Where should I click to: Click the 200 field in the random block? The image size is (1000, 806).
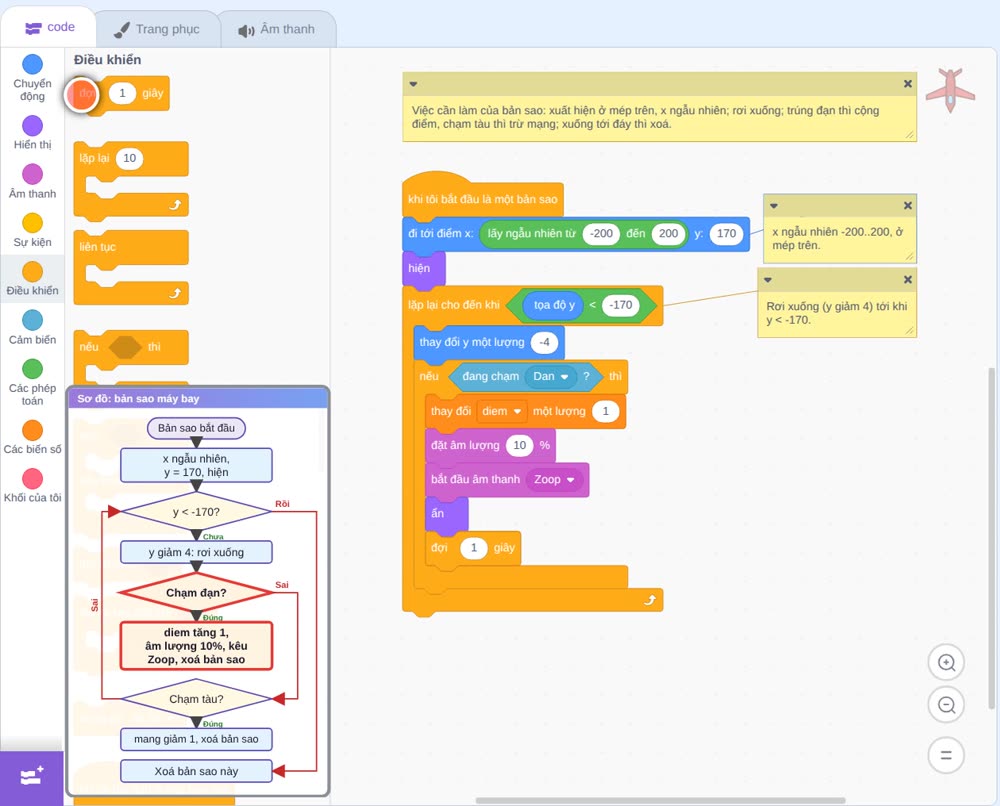668,233
